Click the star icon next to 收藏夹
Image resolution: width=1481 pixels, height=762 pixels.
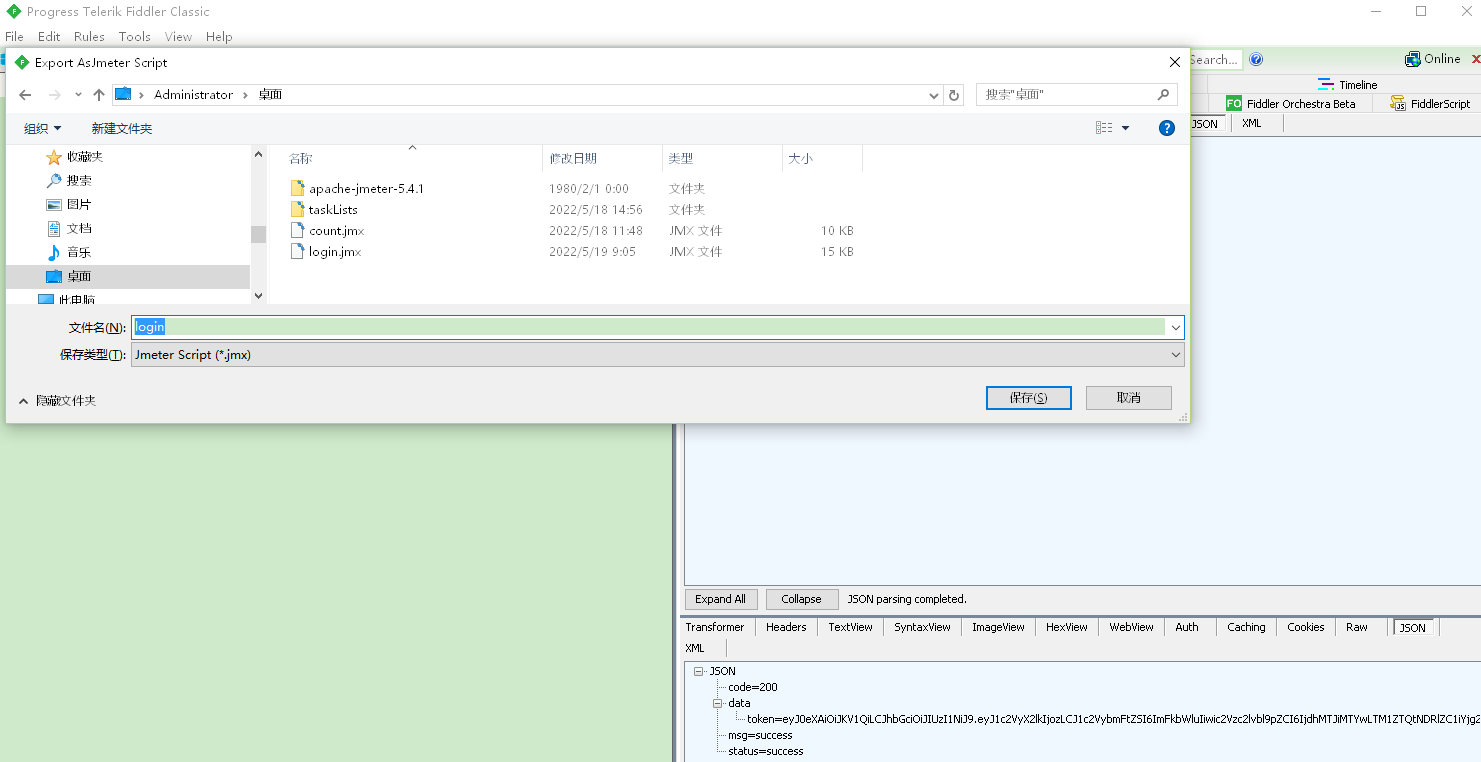[x=54, y=157]
